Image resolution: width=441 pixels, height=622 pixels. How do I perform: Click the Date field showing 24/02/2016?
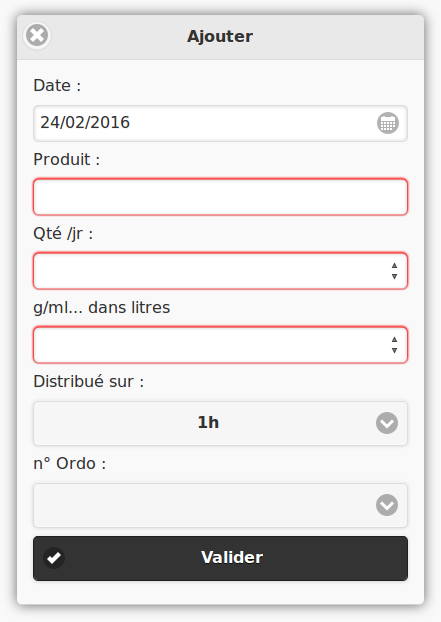[x=220, y=123]
